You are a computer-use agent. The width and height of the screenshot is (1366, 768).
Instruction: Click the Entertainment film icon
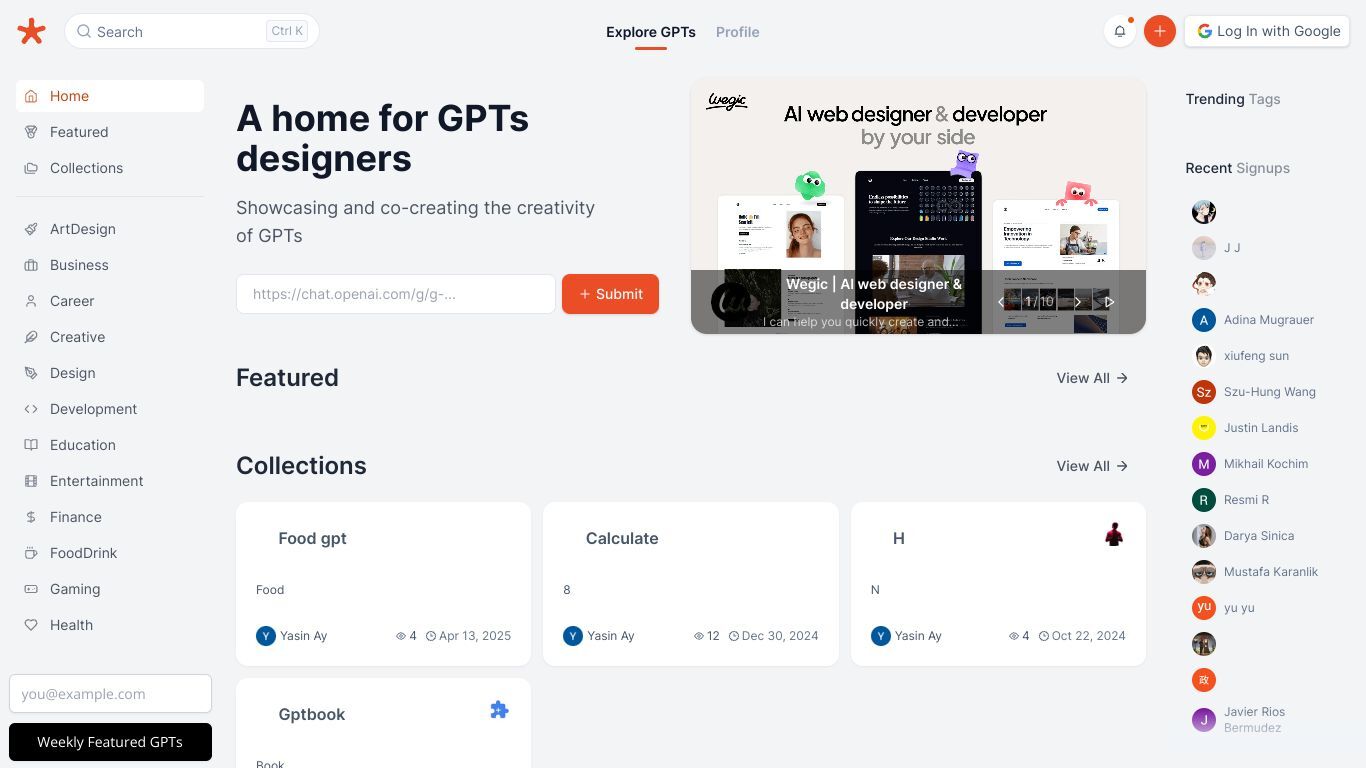[x=31, y=481]
